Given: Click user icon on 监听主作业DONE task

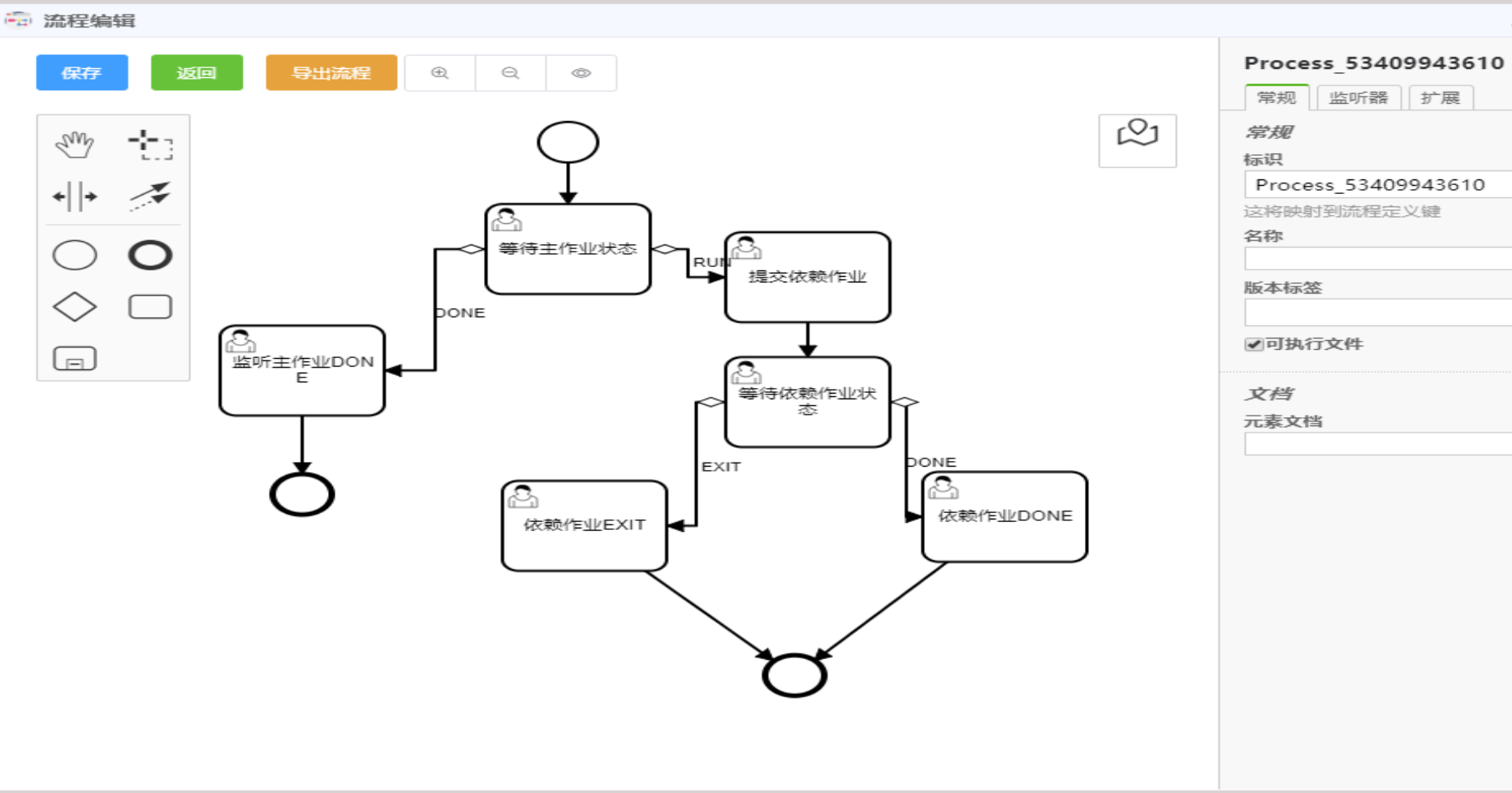Looking at the screenshot, I should (240, 342).
